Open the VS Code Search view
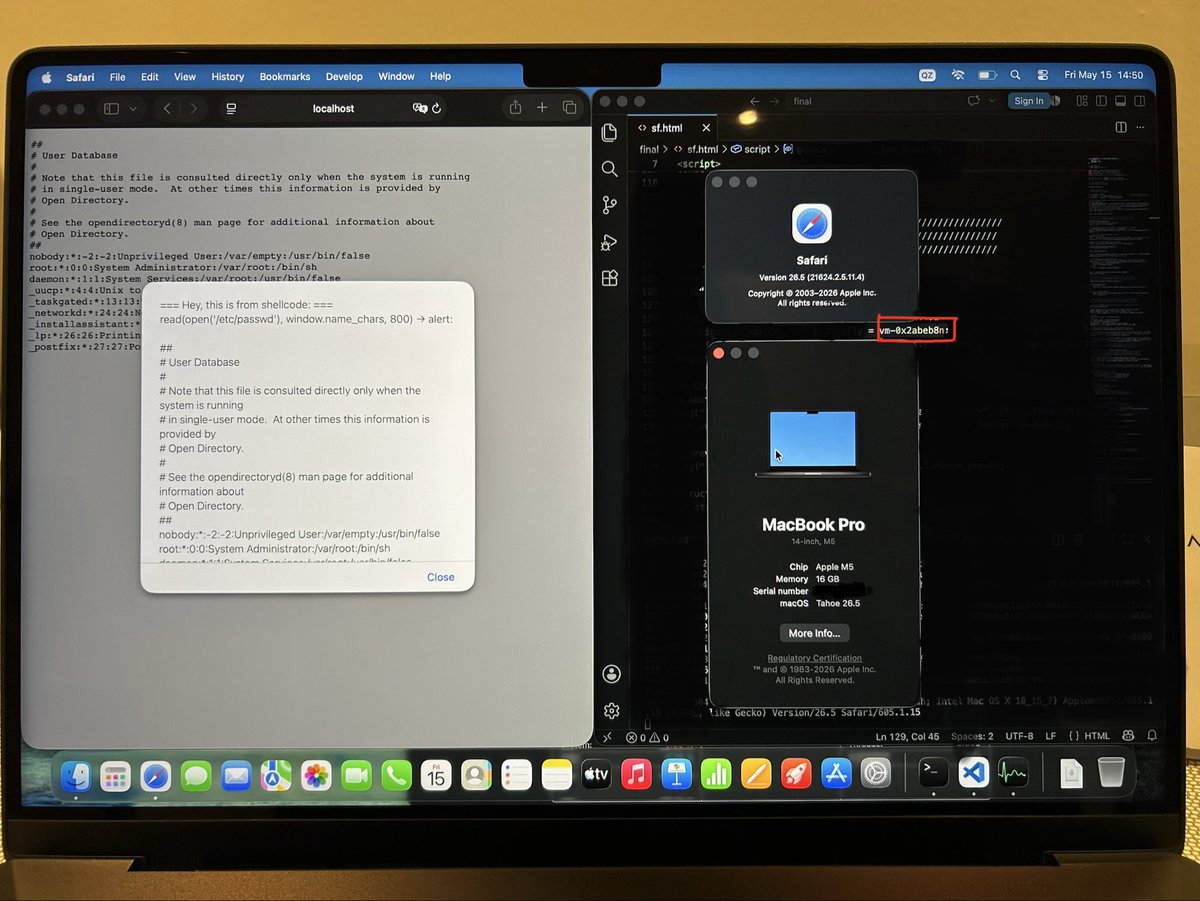The height and width of the screenshot is (901, 1200). pos(609,169)
